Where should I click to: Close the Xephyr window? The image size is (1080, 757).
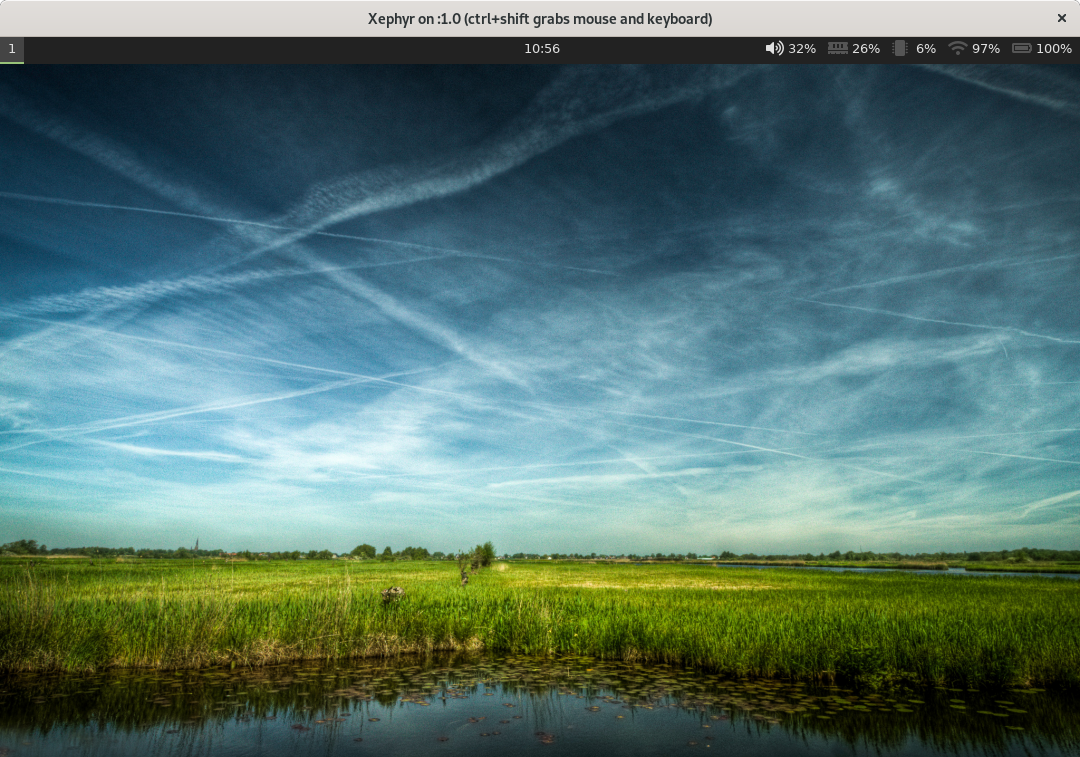[1061, 18]
